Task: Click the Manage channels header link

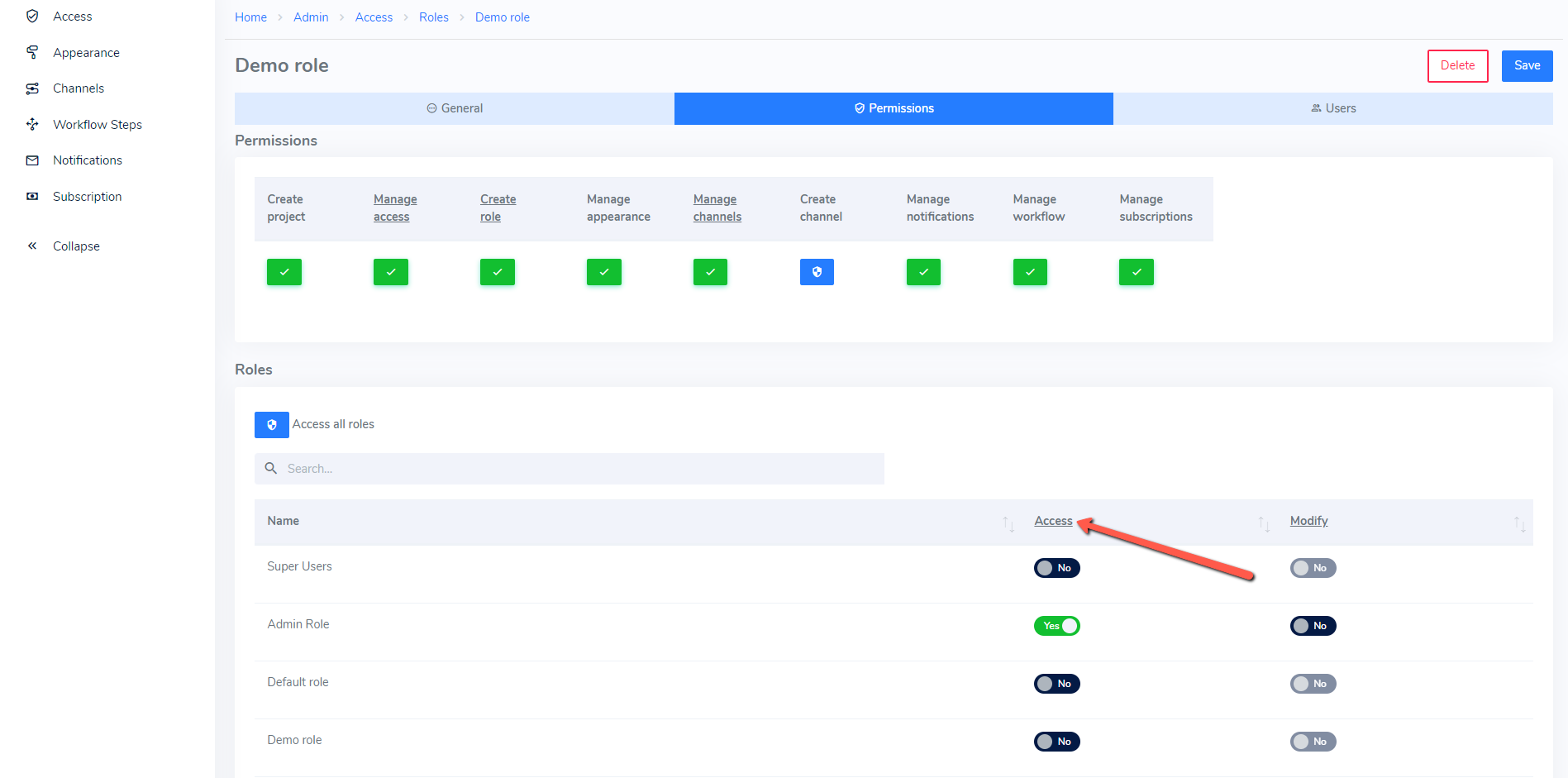Action: tap(717, 208)
